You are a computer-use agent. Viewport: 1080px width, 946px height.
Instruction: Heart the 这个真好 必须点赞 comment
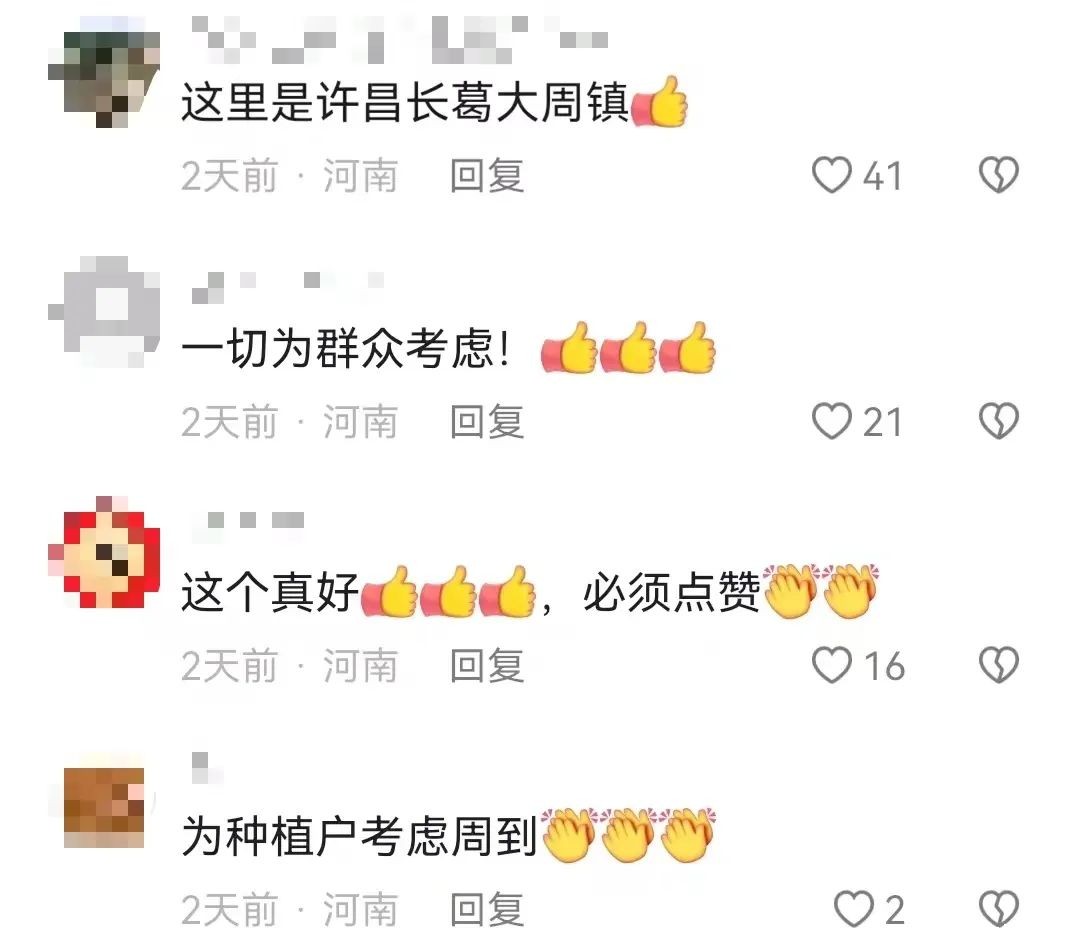(x=831, y=665)
